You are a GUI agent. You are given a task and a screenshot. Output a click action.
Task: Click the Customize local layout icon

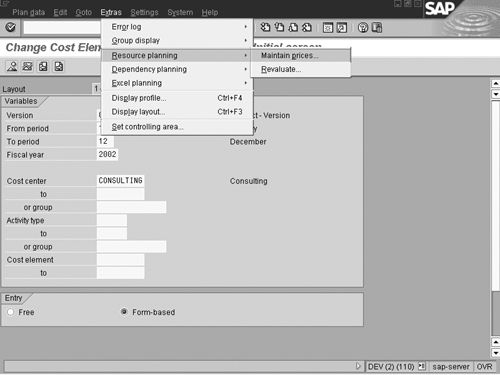coord(377,28)
